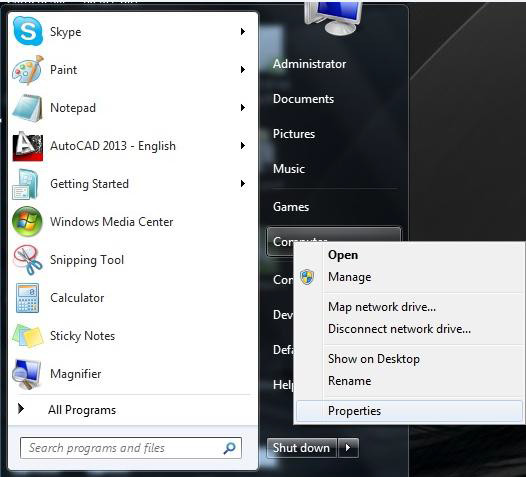This screenshot has height=477, width=526.
Task: Start AutoCAD 2013 from its icon
Action: tap(28, 146)
